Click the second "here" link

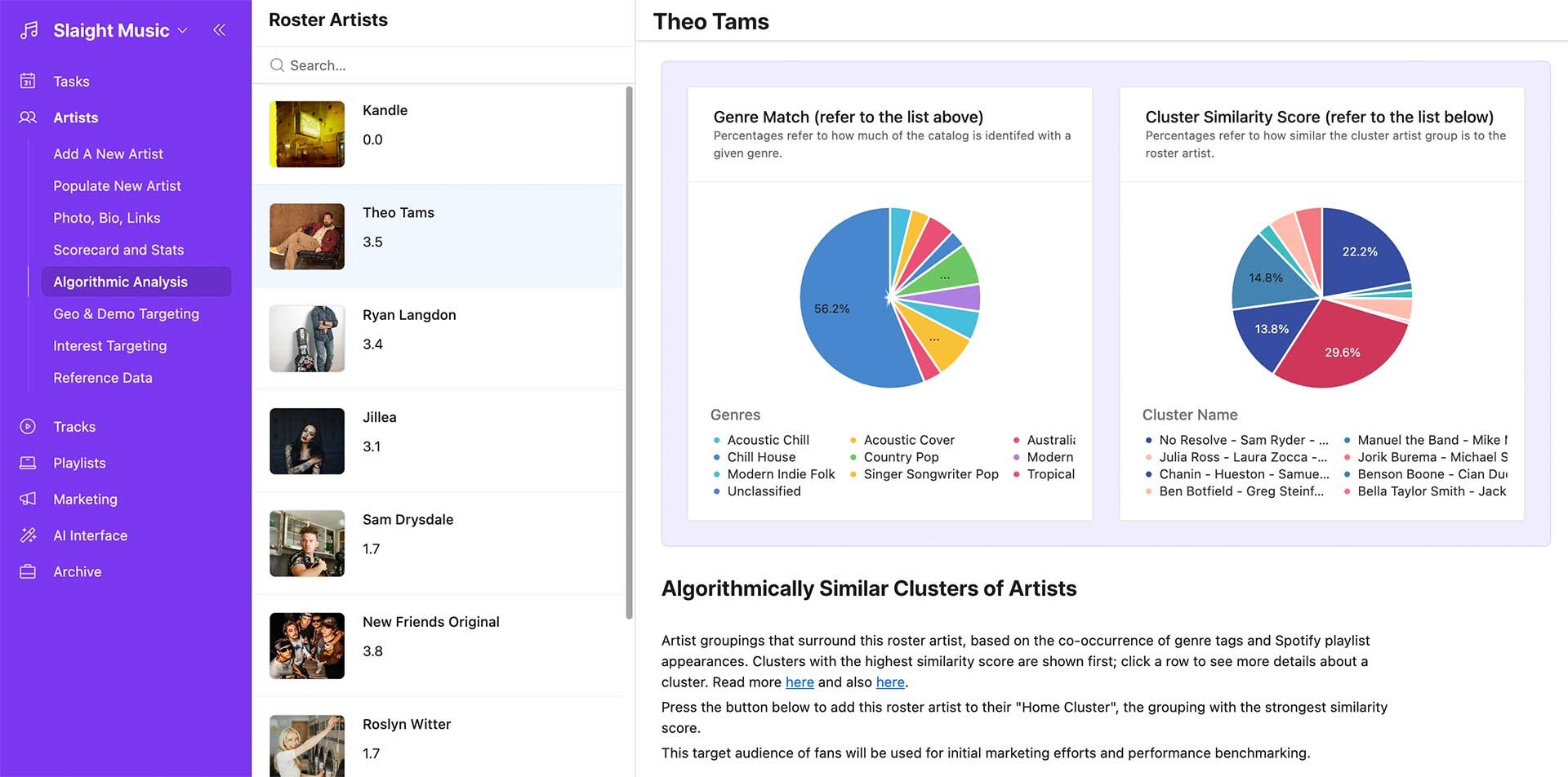tap(889, 682)
